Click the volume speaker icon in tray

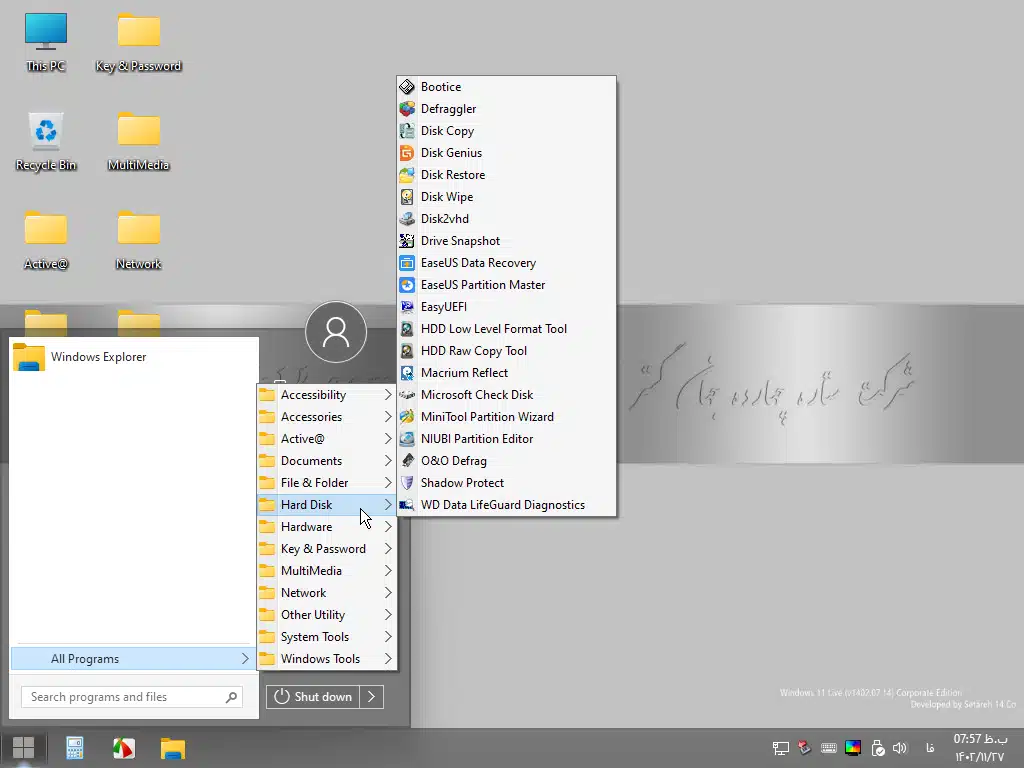(899, 748)
